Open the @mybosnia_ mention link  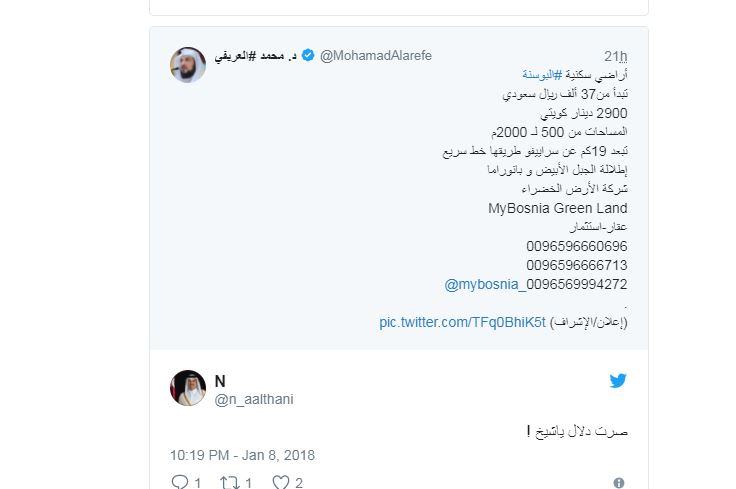click(x=484, y=284)
